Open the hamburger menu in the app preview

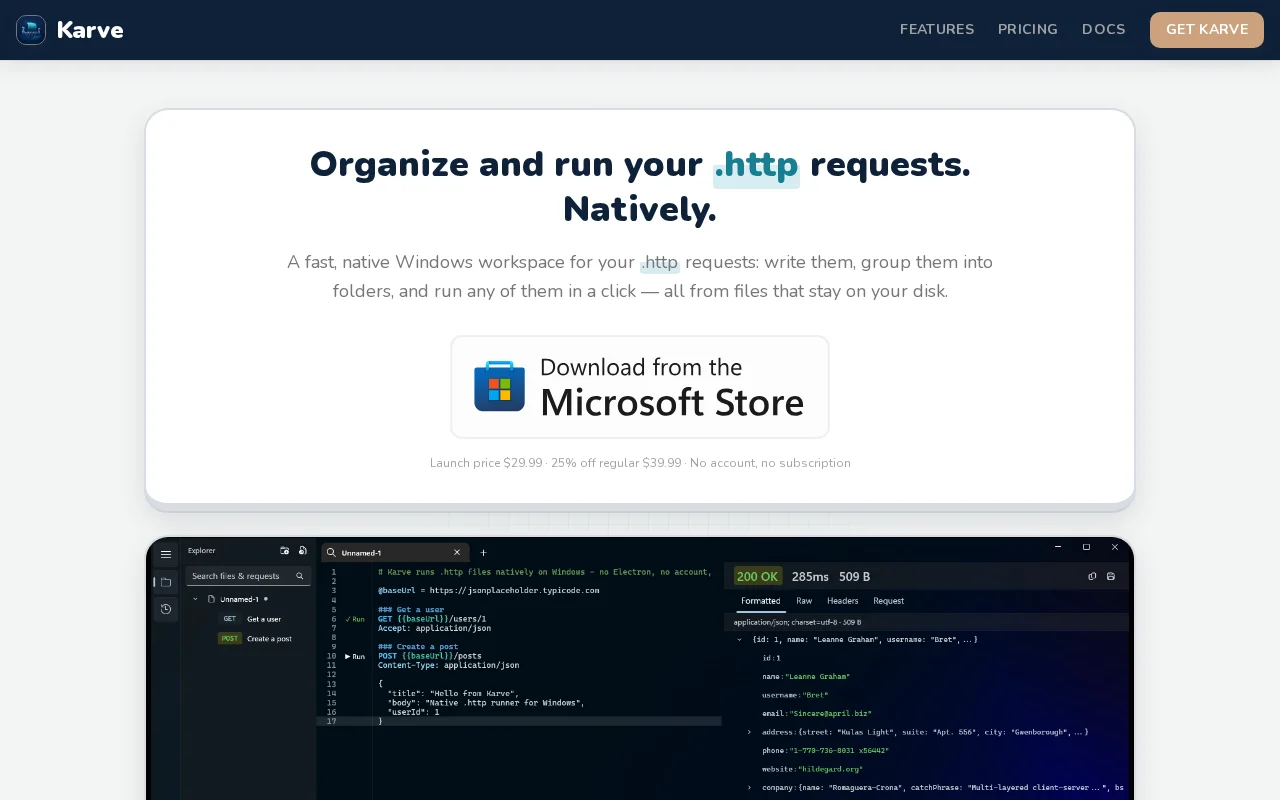(x=166, y=554)
